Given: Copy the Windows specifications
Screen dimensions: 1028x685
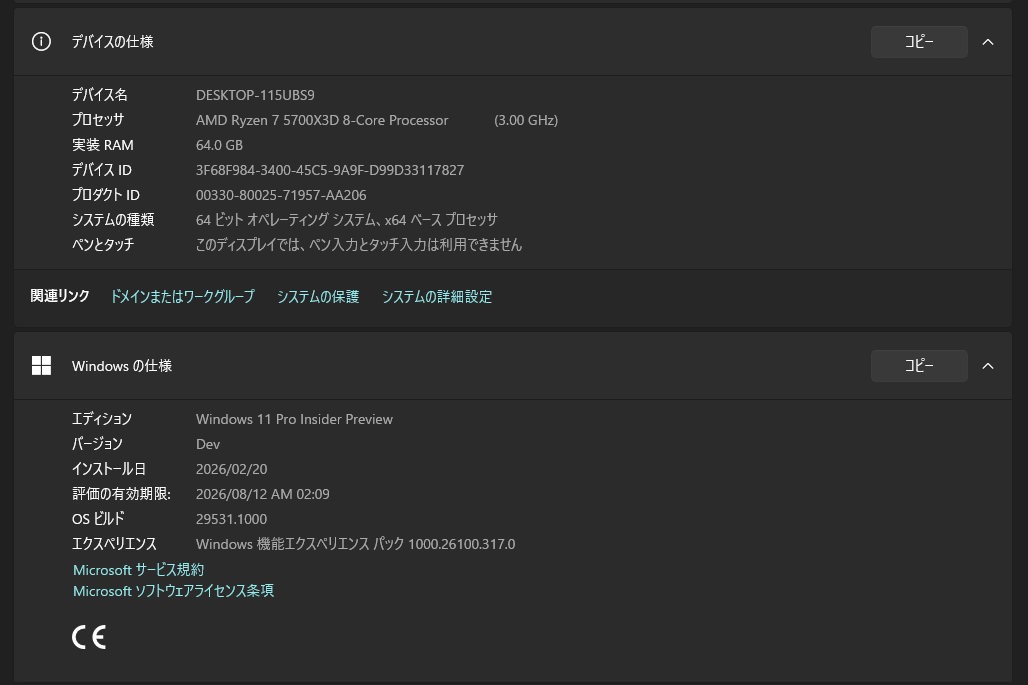Looking at the screenshot, I should click(x=919, y=366).
